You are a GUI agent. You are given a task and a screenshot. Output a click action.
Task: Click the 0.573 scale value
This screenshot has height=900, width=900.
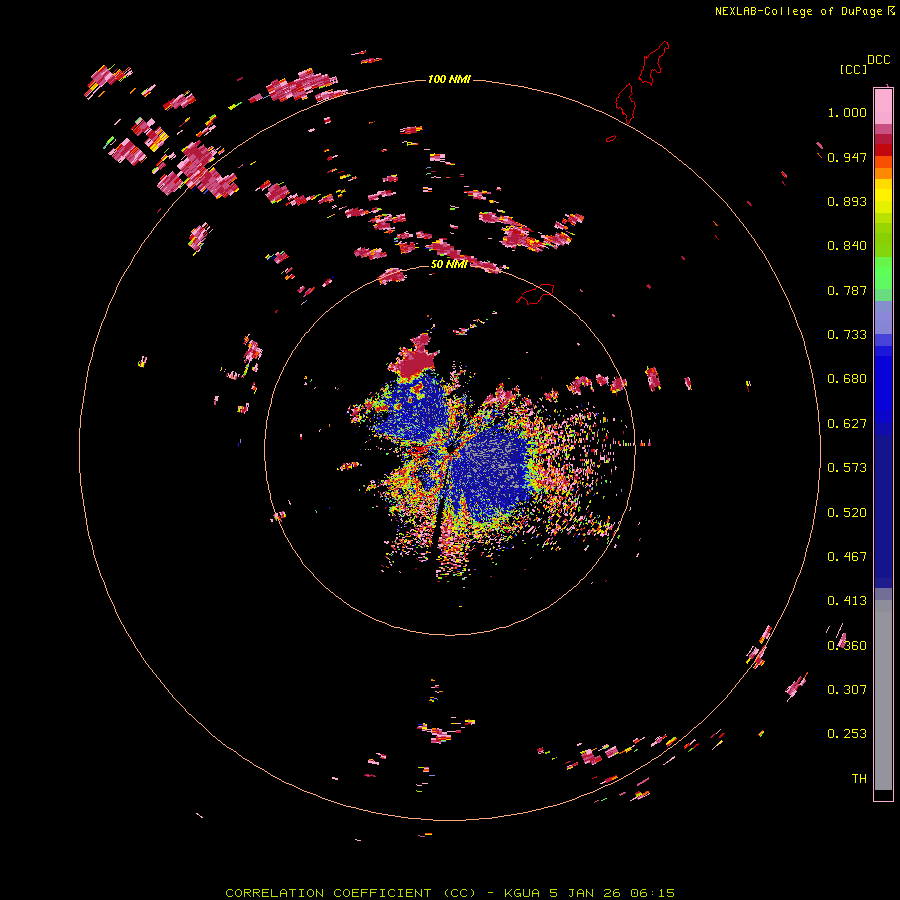(x=847, y=468)
